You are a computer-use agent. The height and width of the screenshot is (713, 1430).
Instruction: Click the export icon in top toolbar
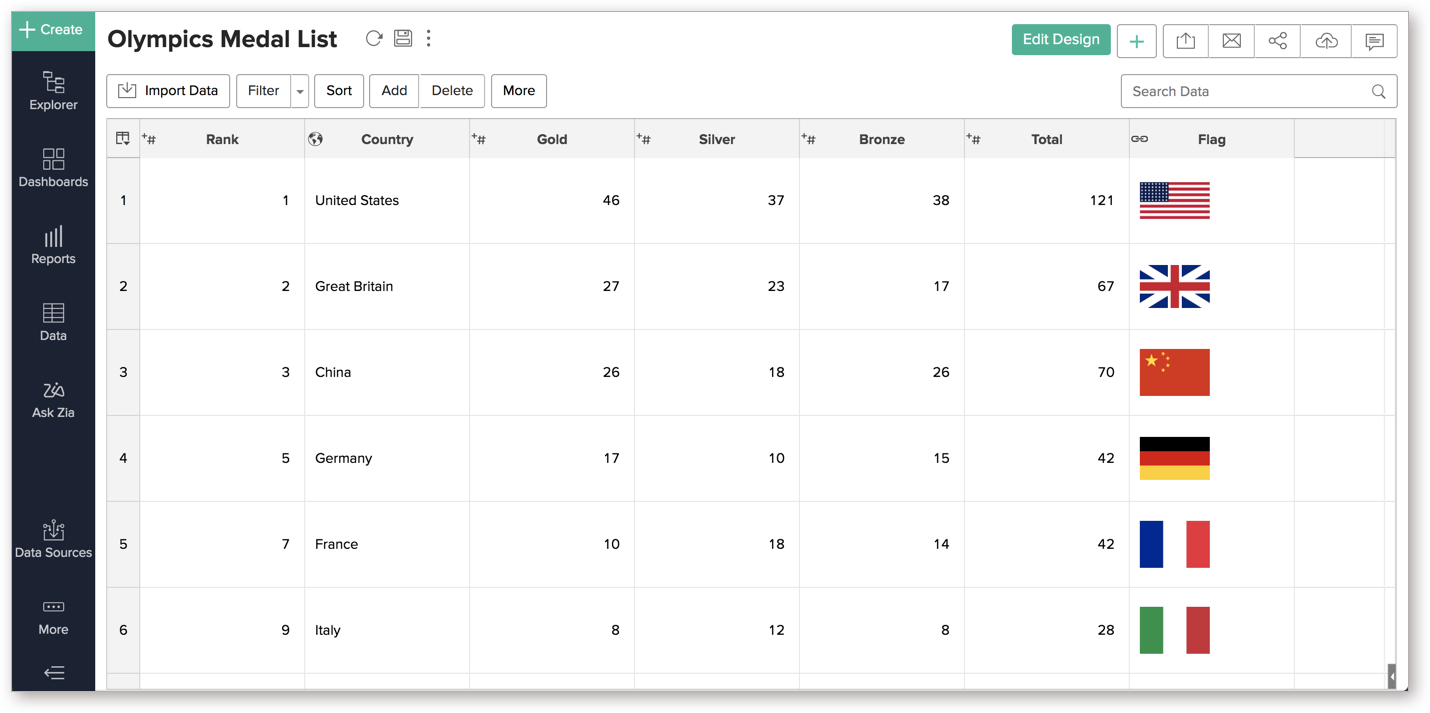click(x=1185, y=41)
